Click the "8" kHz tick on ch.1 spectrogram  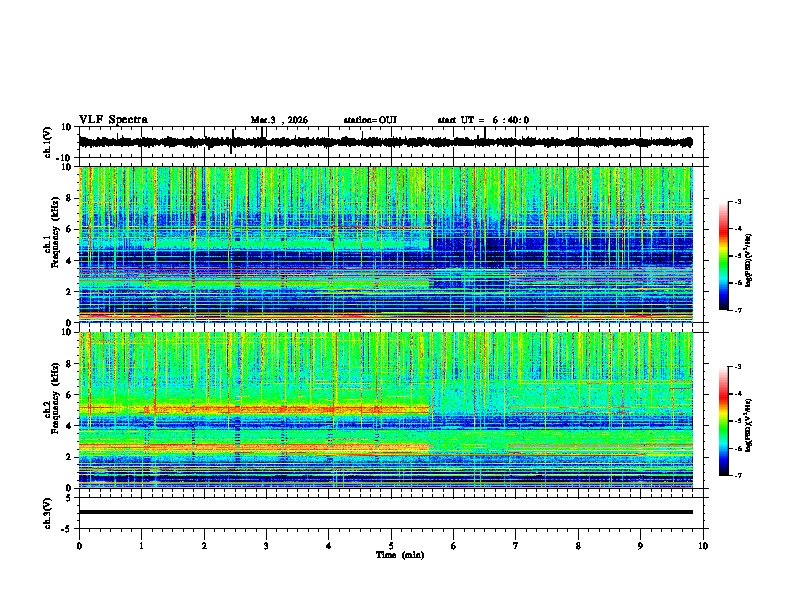pyautogui.click(x=70, y=198)
